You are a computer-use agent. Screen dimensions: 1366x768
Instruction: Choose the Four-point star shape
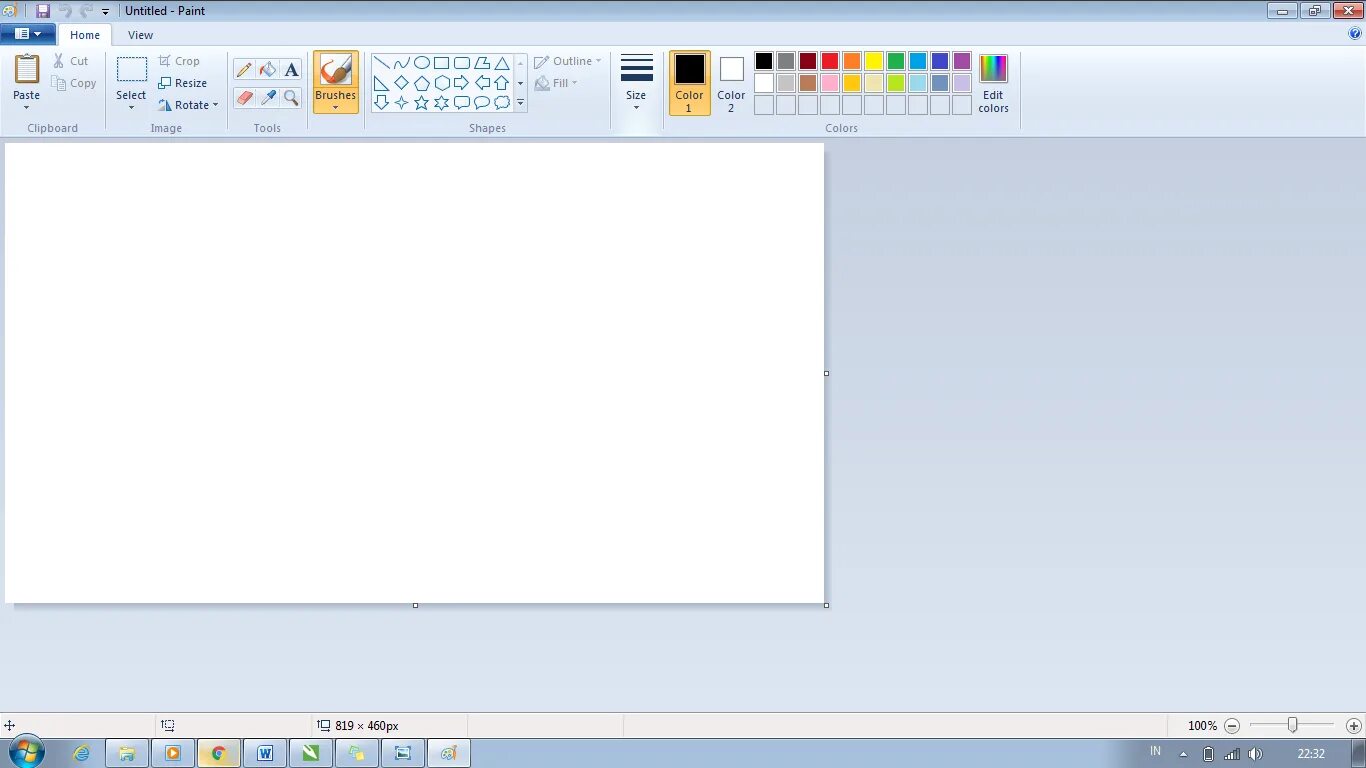401,102
